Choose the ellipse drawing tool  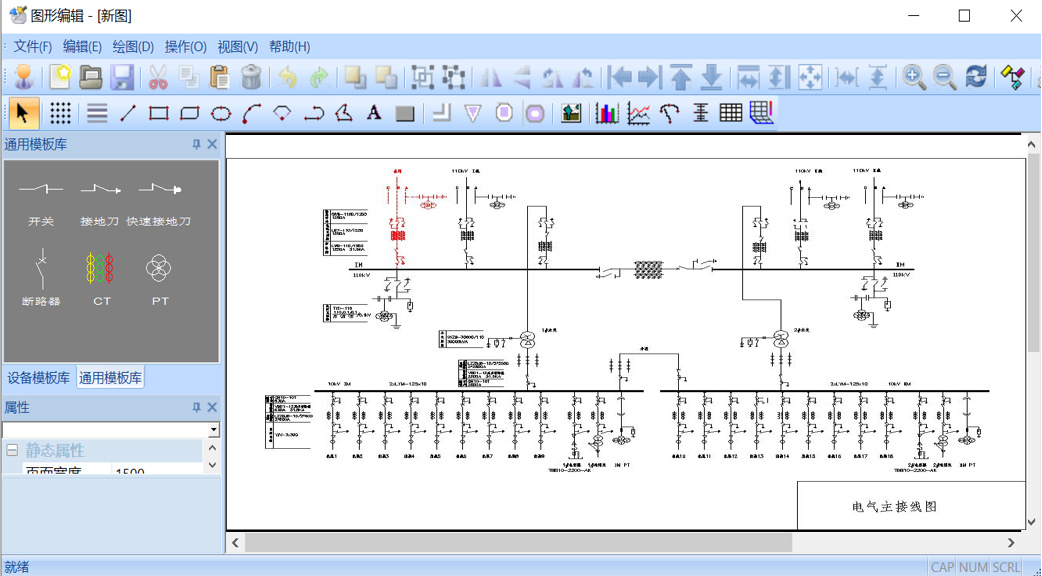221,113
